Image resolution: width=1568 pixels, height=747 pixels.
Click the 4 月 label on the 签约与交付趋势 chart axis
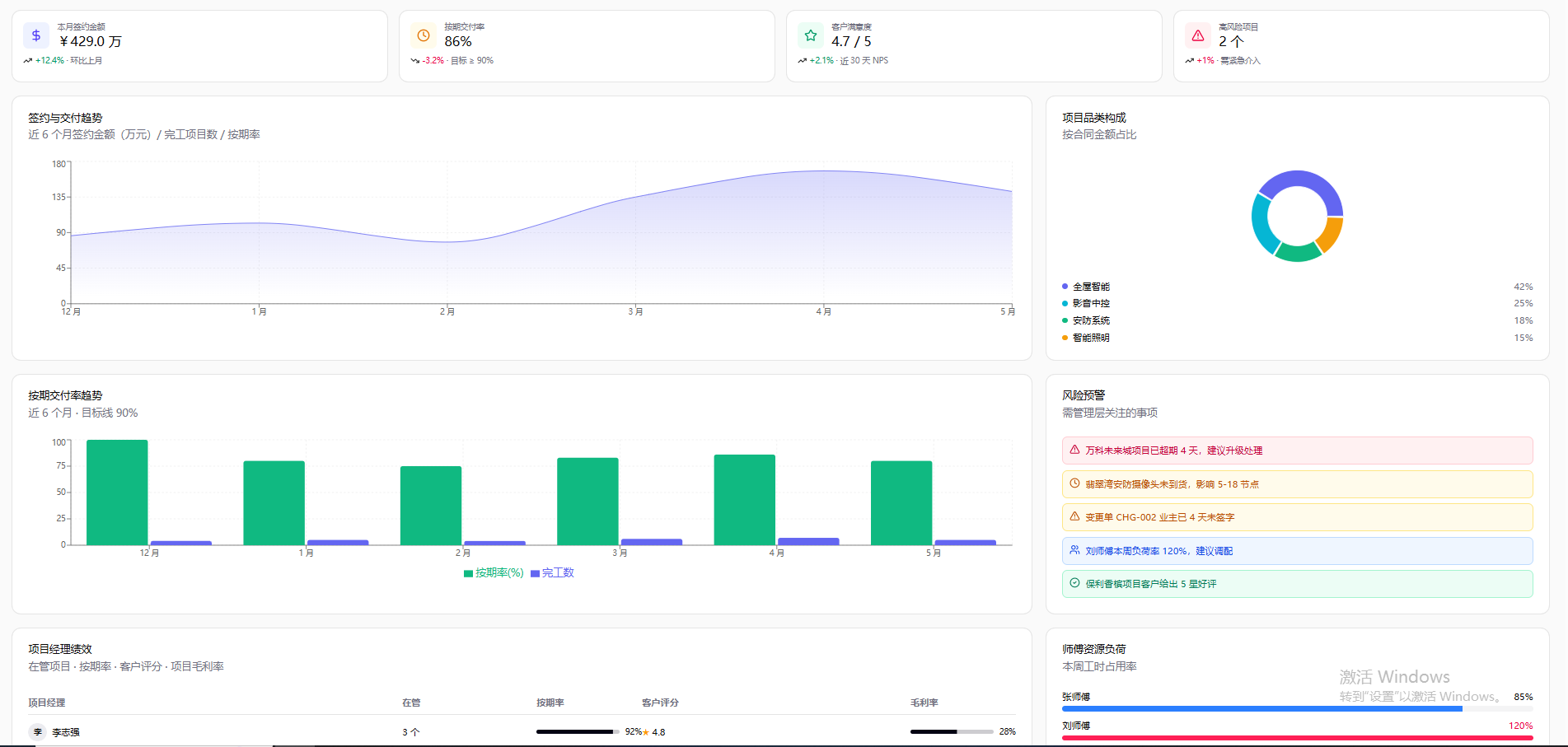click(x=824, y=311)
